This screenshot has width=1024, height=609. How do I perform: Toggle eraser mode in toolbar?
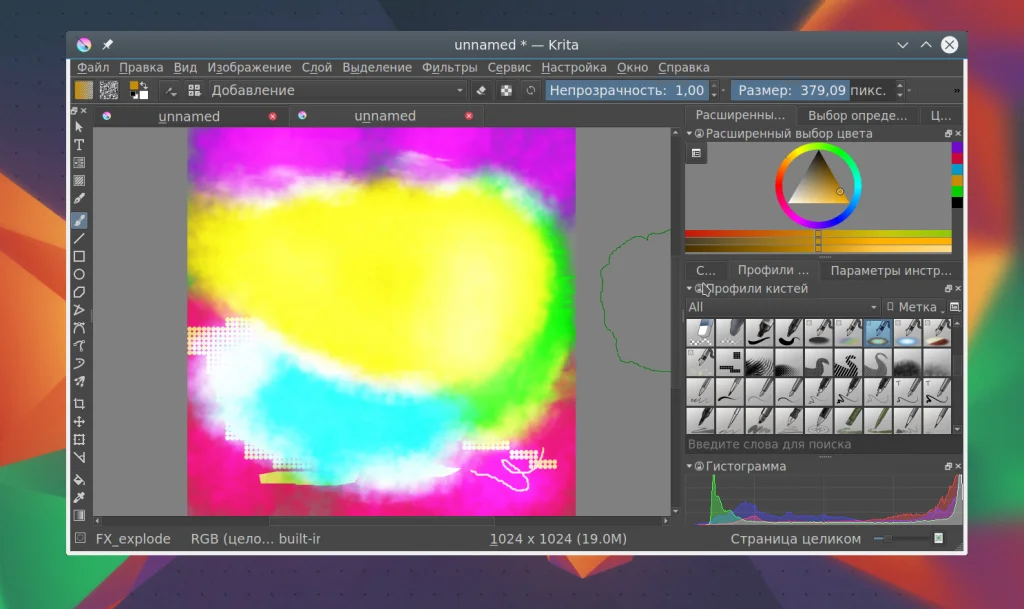tap(481, 90)
